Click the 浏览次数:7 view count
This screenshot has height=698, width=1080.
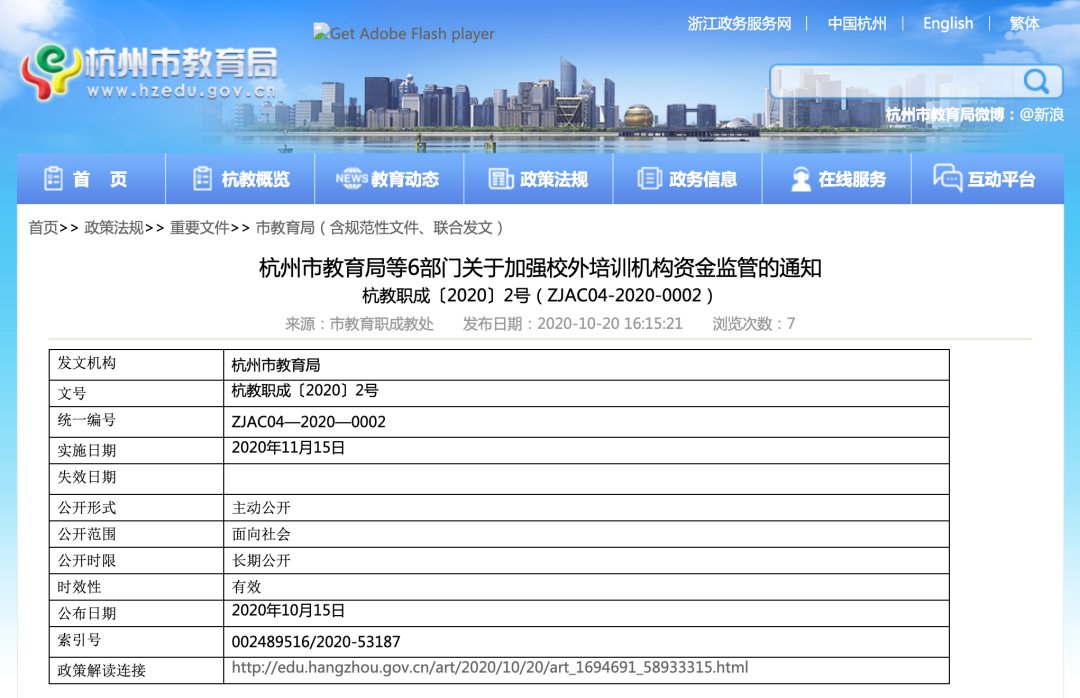pos(754,324)
